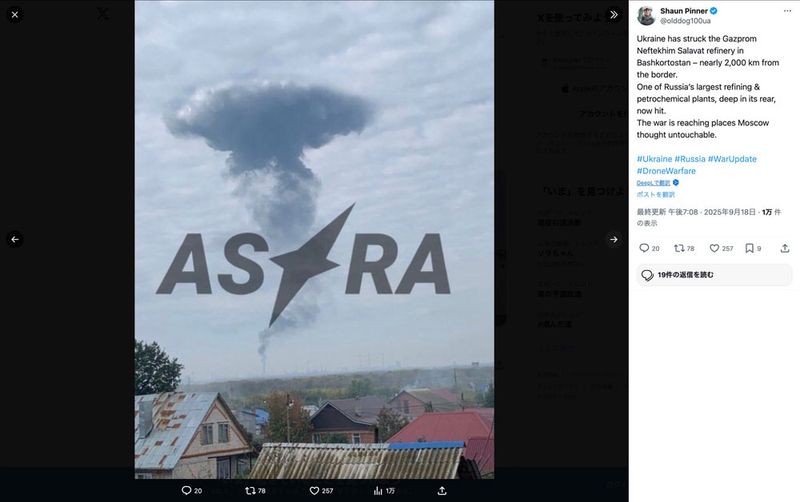Like the post via sidebar heart icon
The image size is (800, 502).
pyautogui.click(x=714, y=248)
